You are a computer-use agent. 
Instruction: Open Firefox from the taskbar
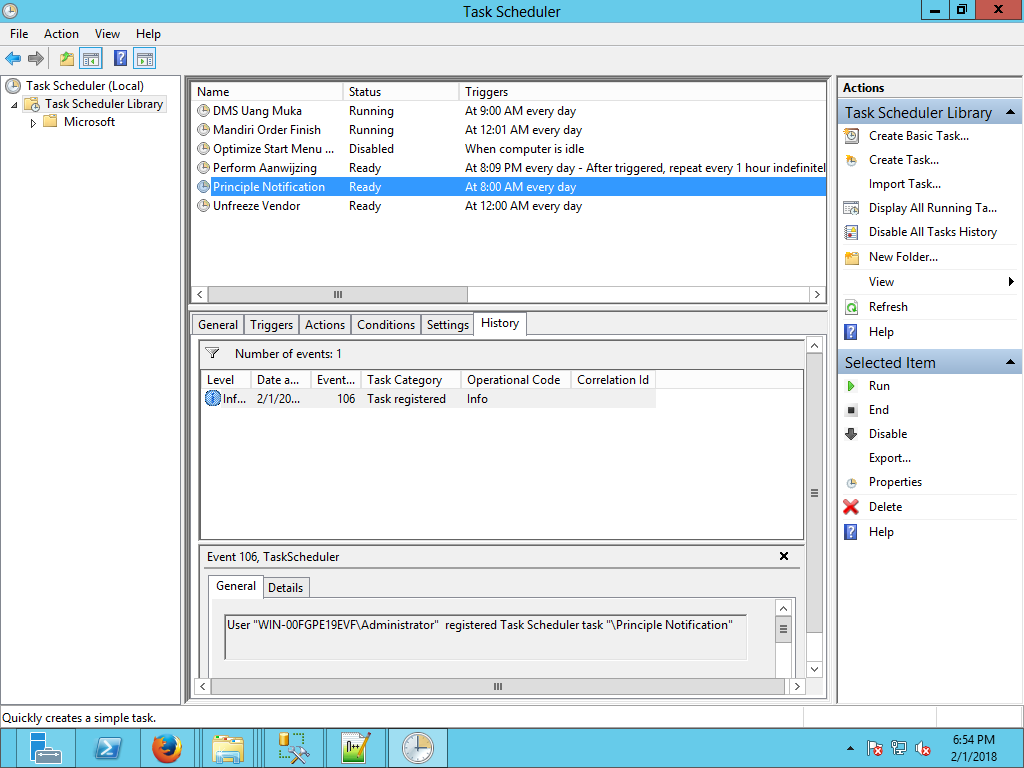point(167,747)
